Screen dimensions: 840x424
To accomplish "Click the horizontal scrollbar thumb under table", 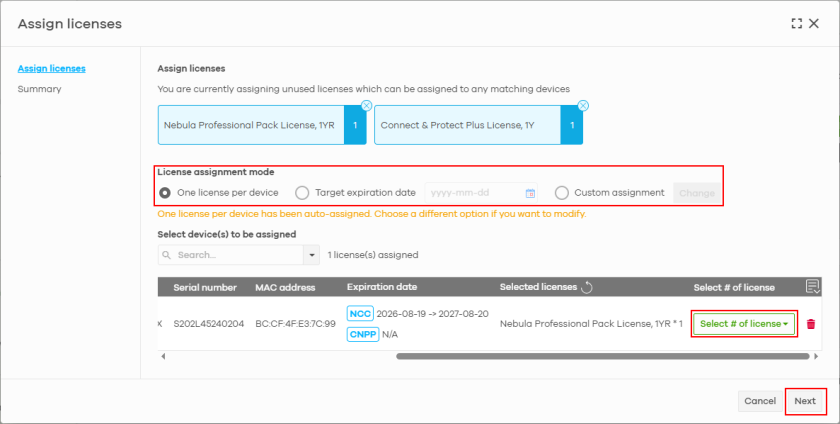I will pos(603,356).
